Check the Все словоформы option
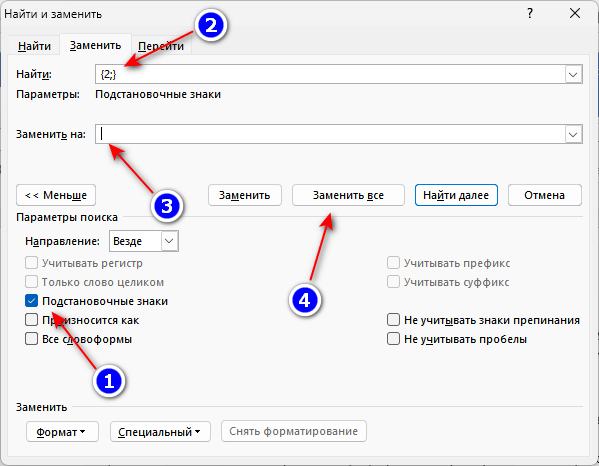This screenshot has width=599, height=466. (31, 339)
